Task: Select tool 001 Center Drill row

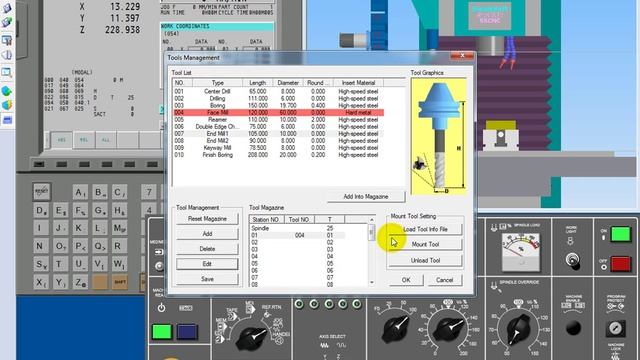Action: tap(278, 91)
